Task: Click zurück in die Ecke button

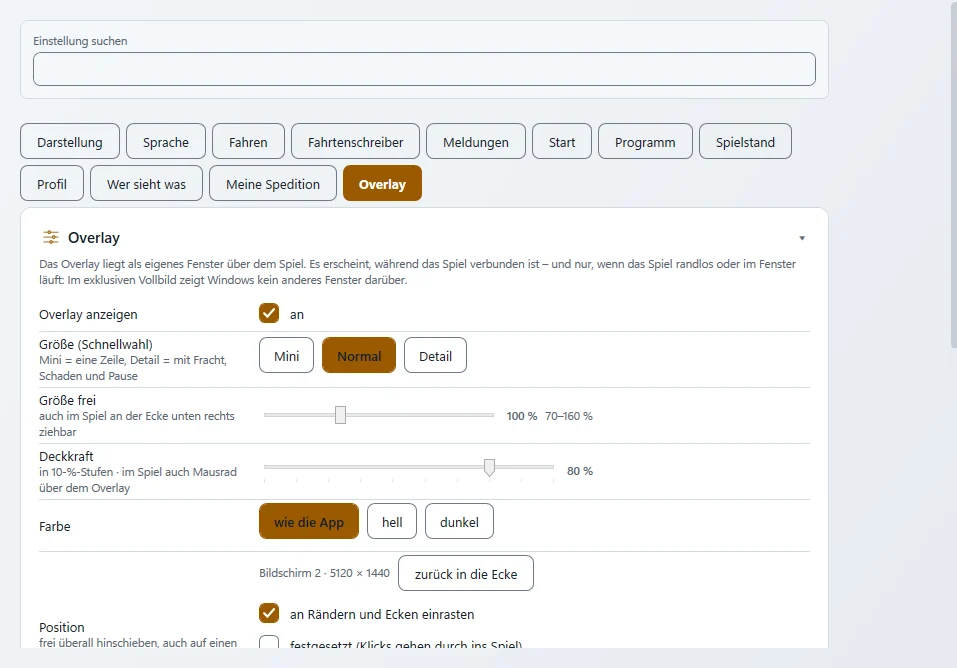Action: (466, 573)
